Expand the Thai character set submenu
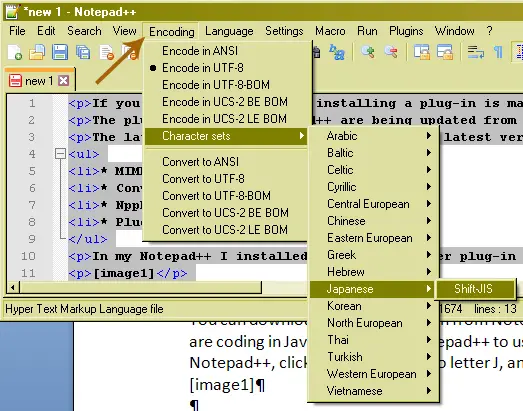The width and height of the screenshot is (523, 411). [373, 340]
